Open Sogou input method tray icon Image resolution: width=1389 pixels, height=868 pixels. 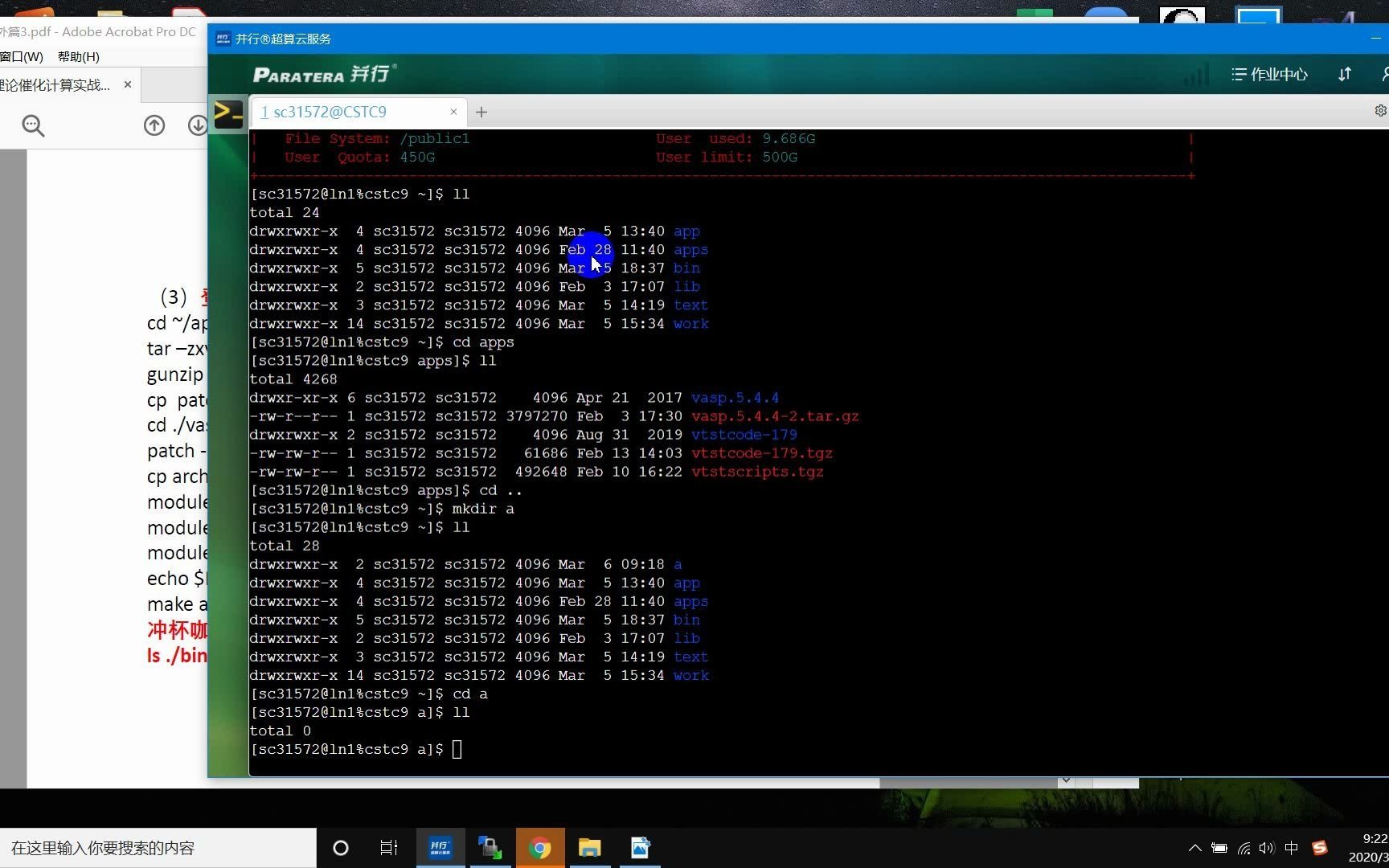(1319, 848)
